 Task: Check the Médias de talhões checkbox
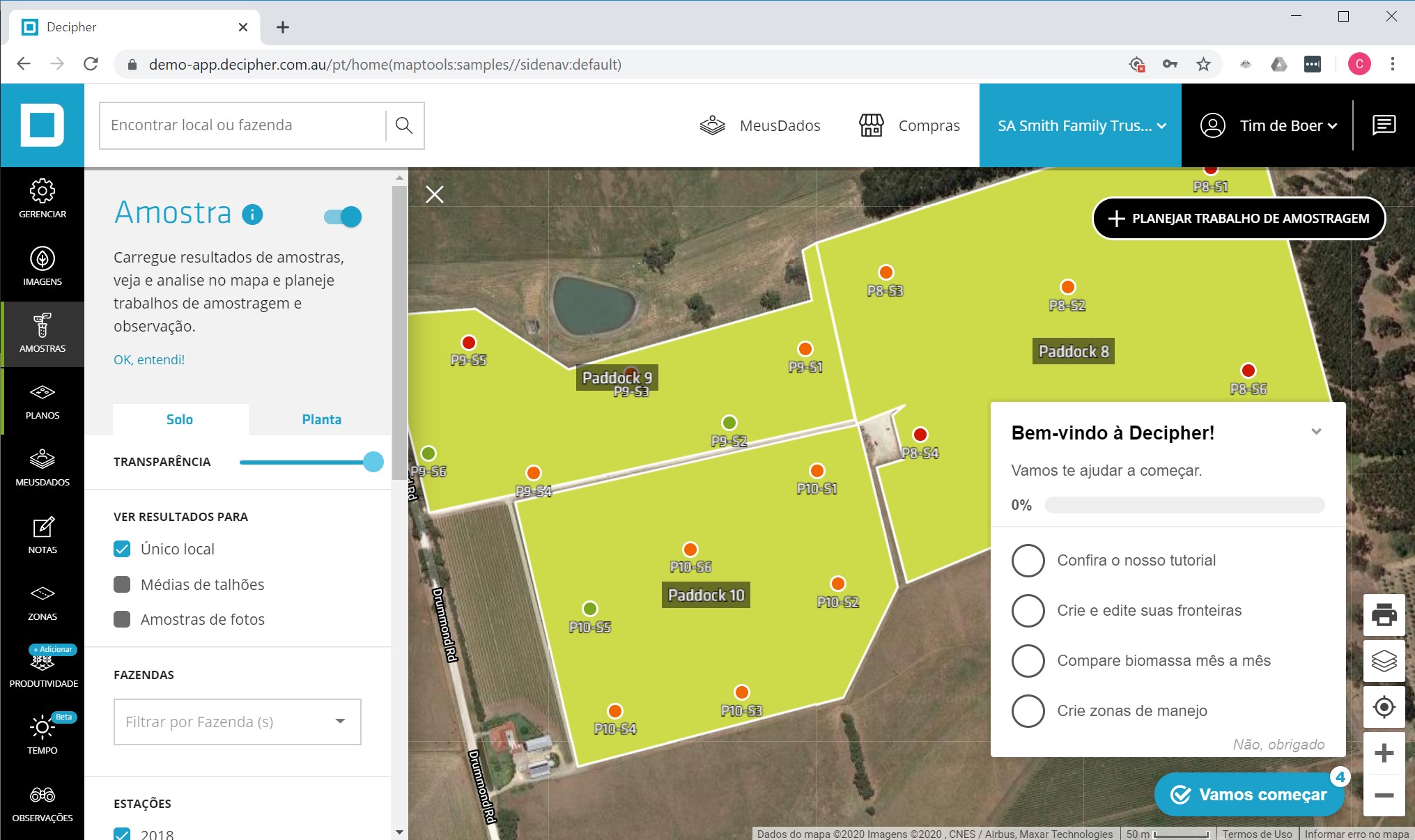(x=122, y=584)
